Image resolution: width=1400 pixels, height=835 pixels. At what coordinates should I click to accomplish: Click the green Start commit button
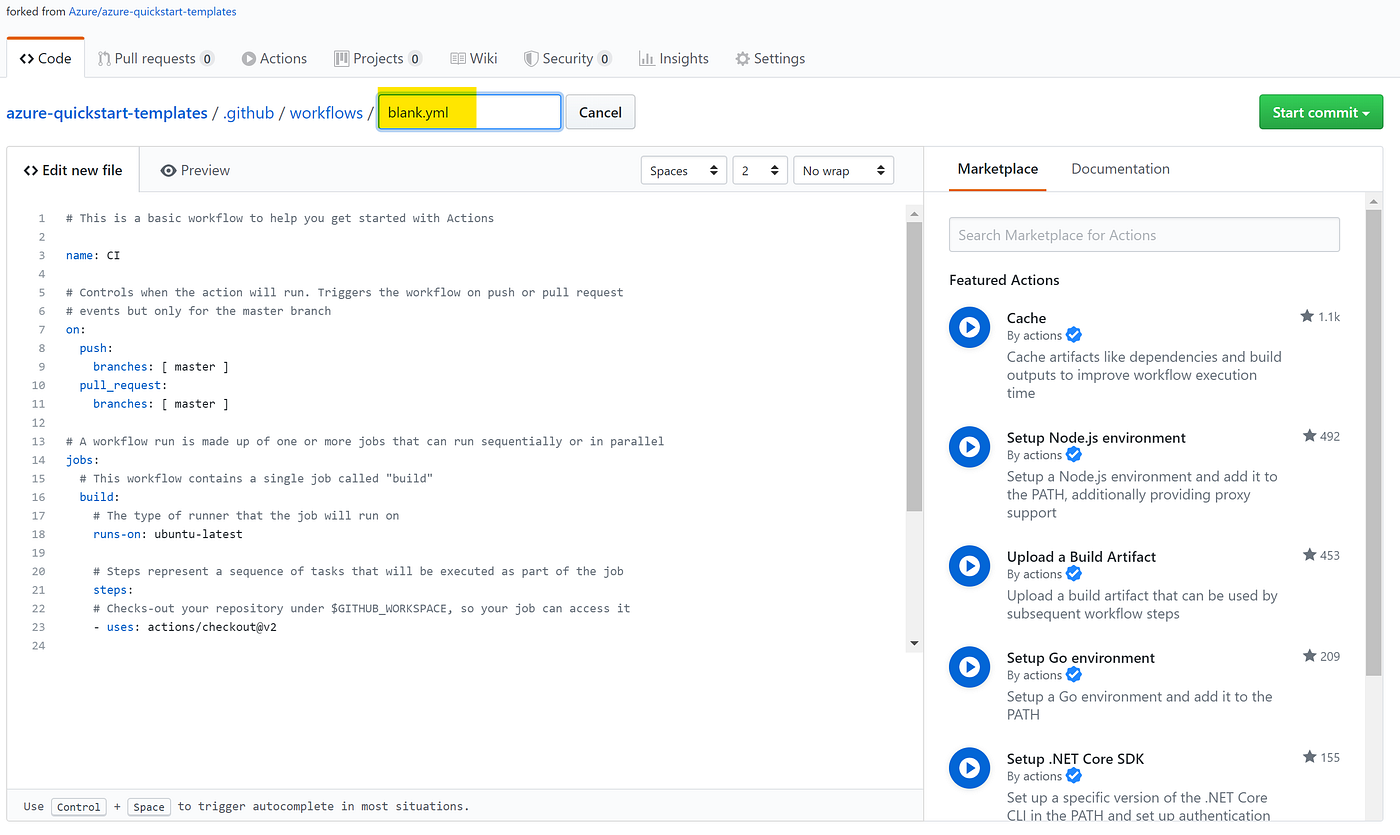click(1320, 111)
